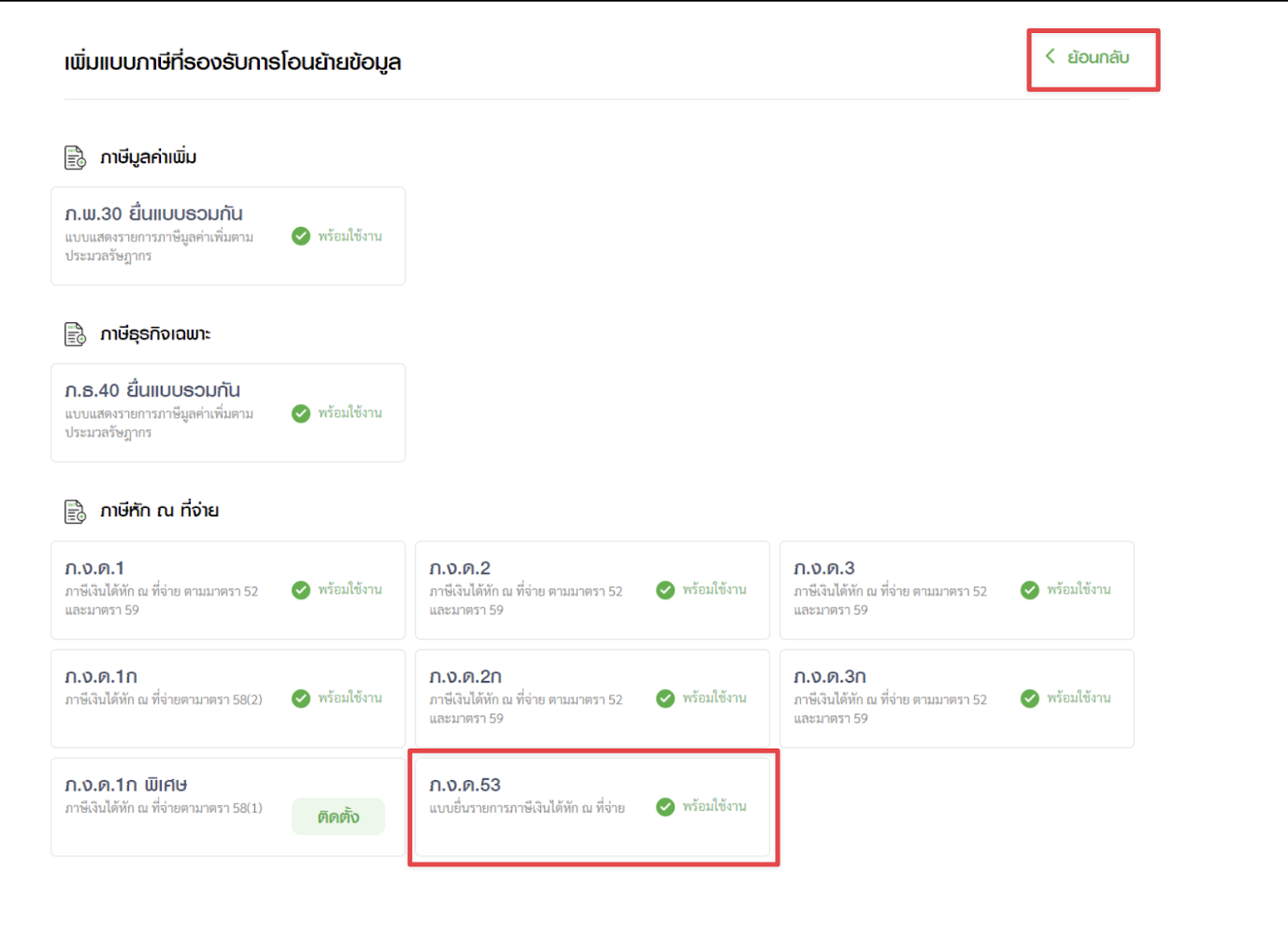Click the ภาษีธุรกิจเฉพาะ section document icon
This screenshot has width=1288, height=941.
tap(75, 334)
